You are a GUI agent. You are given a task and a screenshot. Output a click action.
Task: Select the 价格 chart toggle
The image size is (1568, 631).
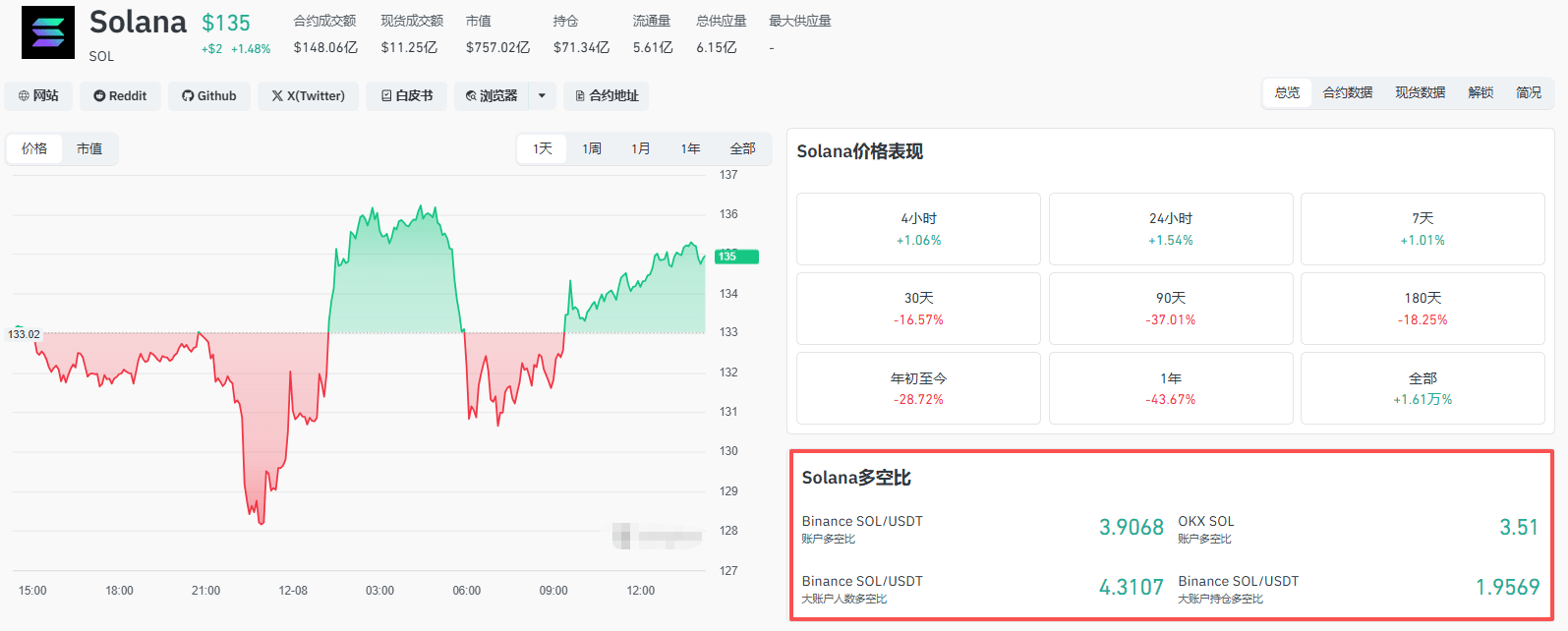click(x=34, y=148)
